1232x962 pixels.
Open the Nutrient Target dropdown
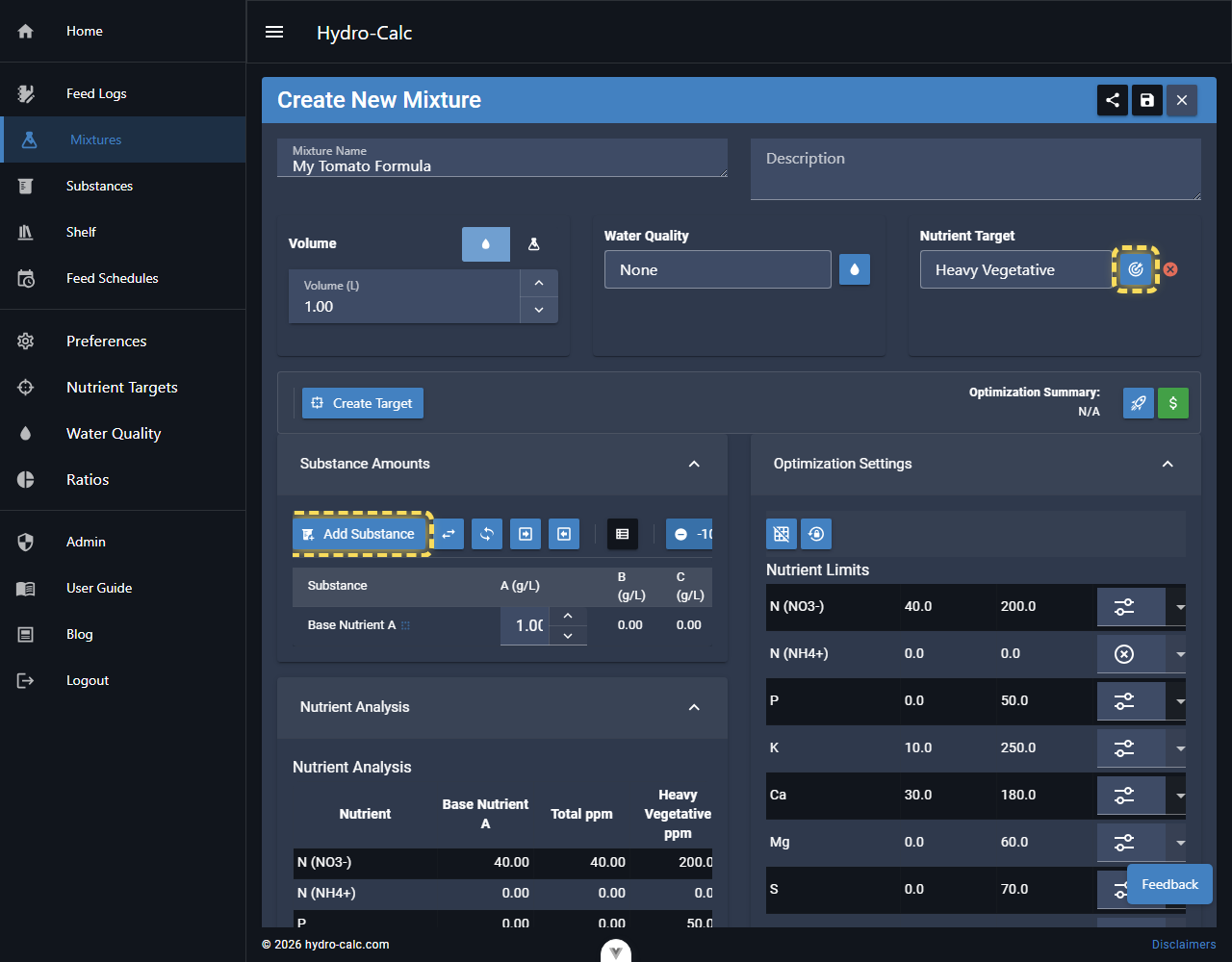[x=1016, y=269]
